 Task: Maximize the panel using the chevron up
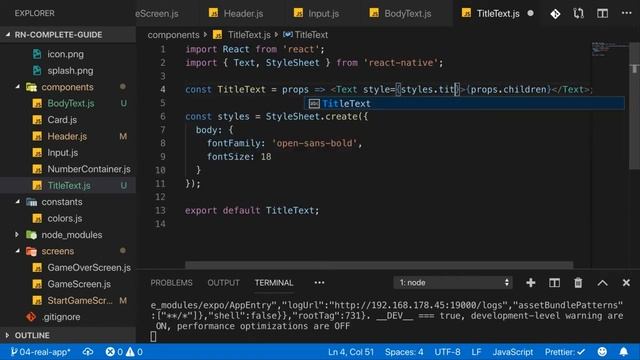coord(602,283)
